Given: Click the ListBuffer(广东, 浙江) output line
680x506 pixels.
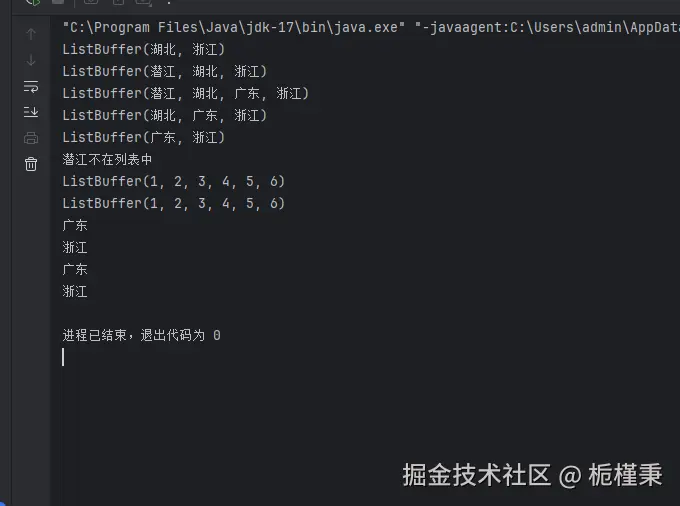Looking at the screenshot, I should (x=144, y=137).
